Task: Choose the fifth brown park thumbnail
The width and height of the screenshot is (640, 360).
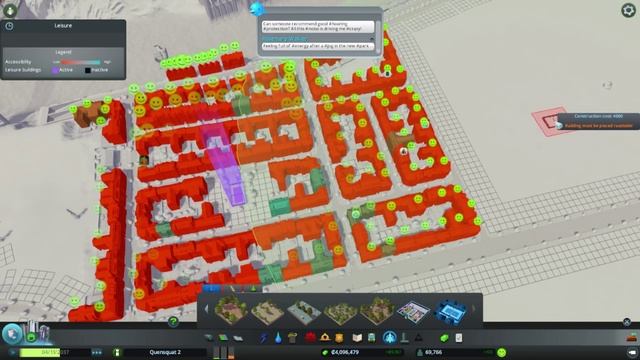Action: coord(377,311)
